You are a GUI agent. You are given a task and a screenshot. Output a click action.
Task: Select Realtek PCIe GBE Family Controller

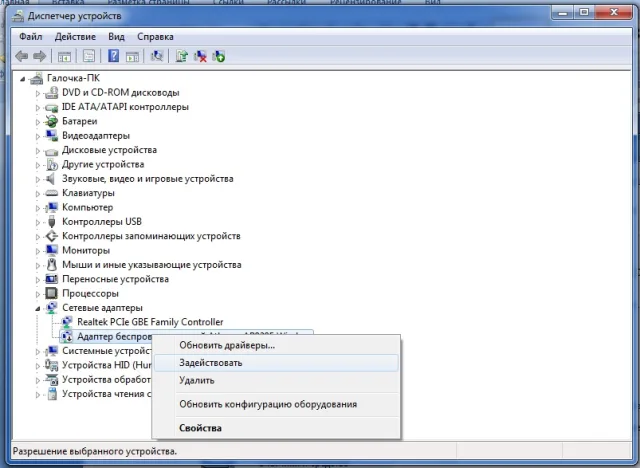150,322
